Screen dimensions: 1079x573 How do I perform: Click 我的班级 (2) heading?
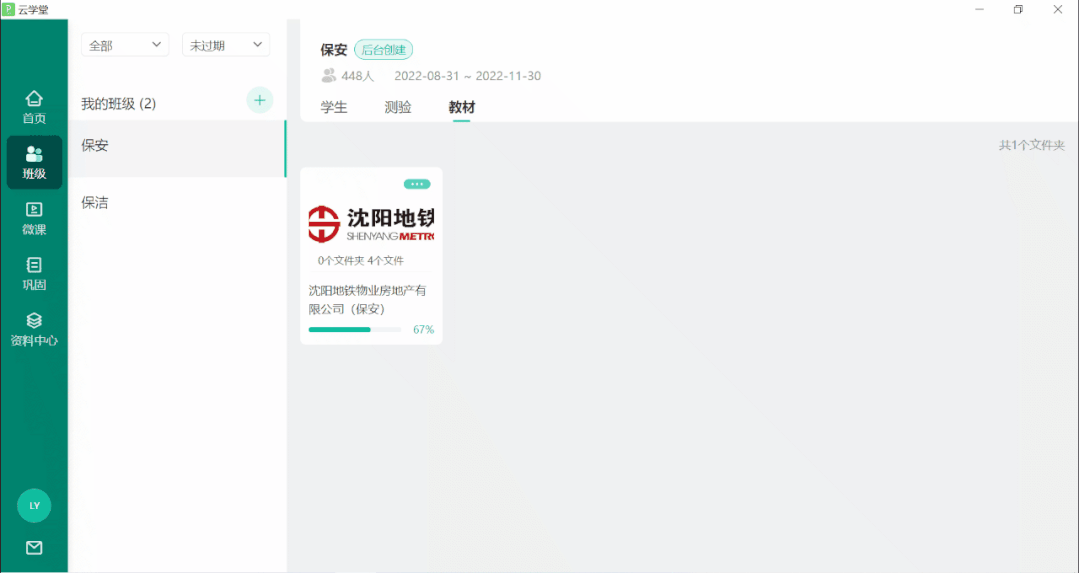118,104
